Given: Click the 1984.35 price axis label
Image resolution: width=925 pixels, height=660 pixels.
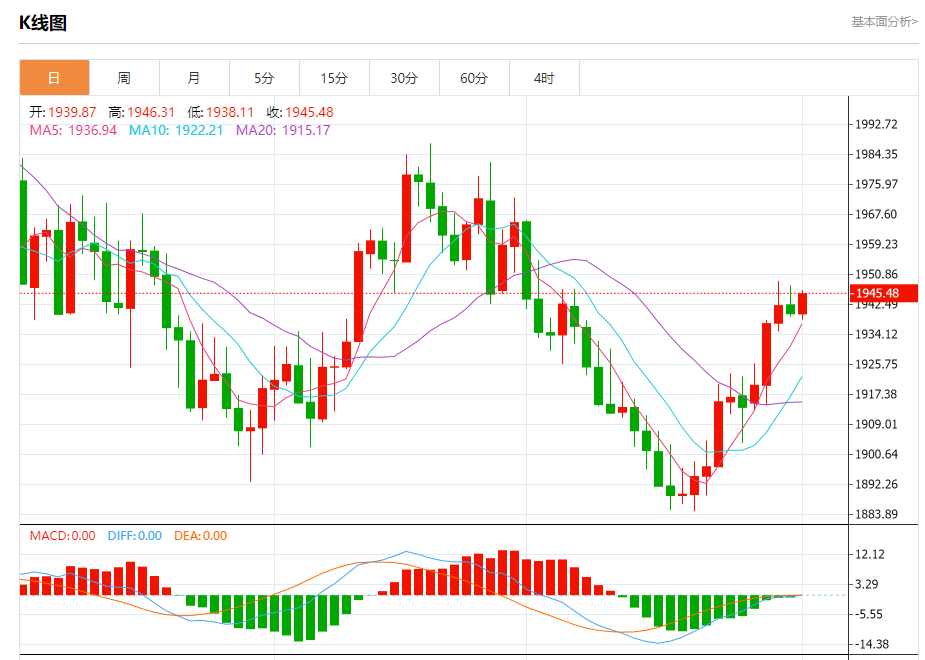Looking at the screenshot, I should point(877,154).
